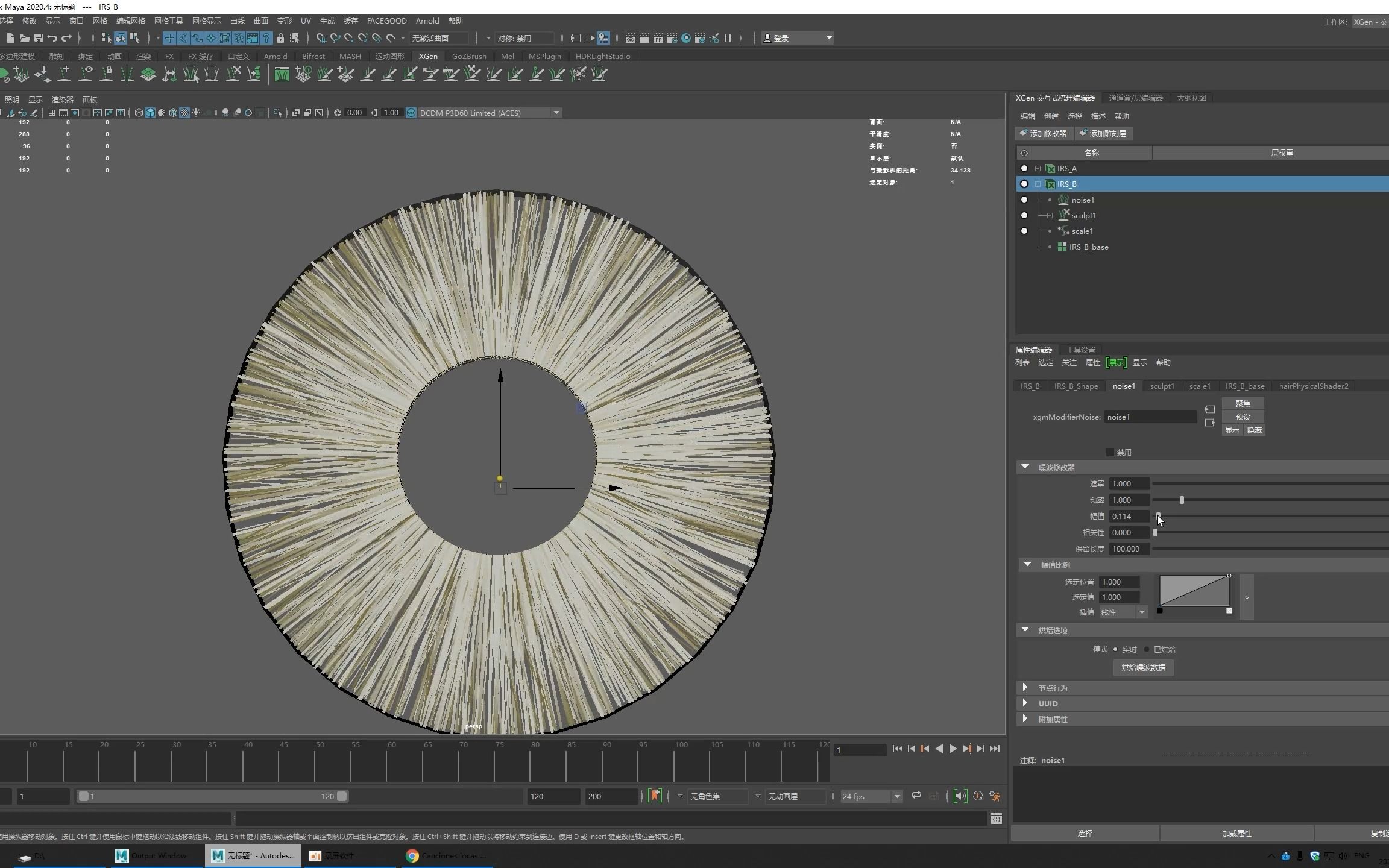Viewport: 1389px width, 868px height.
Task: Toggle visibility of IRS_A description
Action: (x=1024, y=168)
